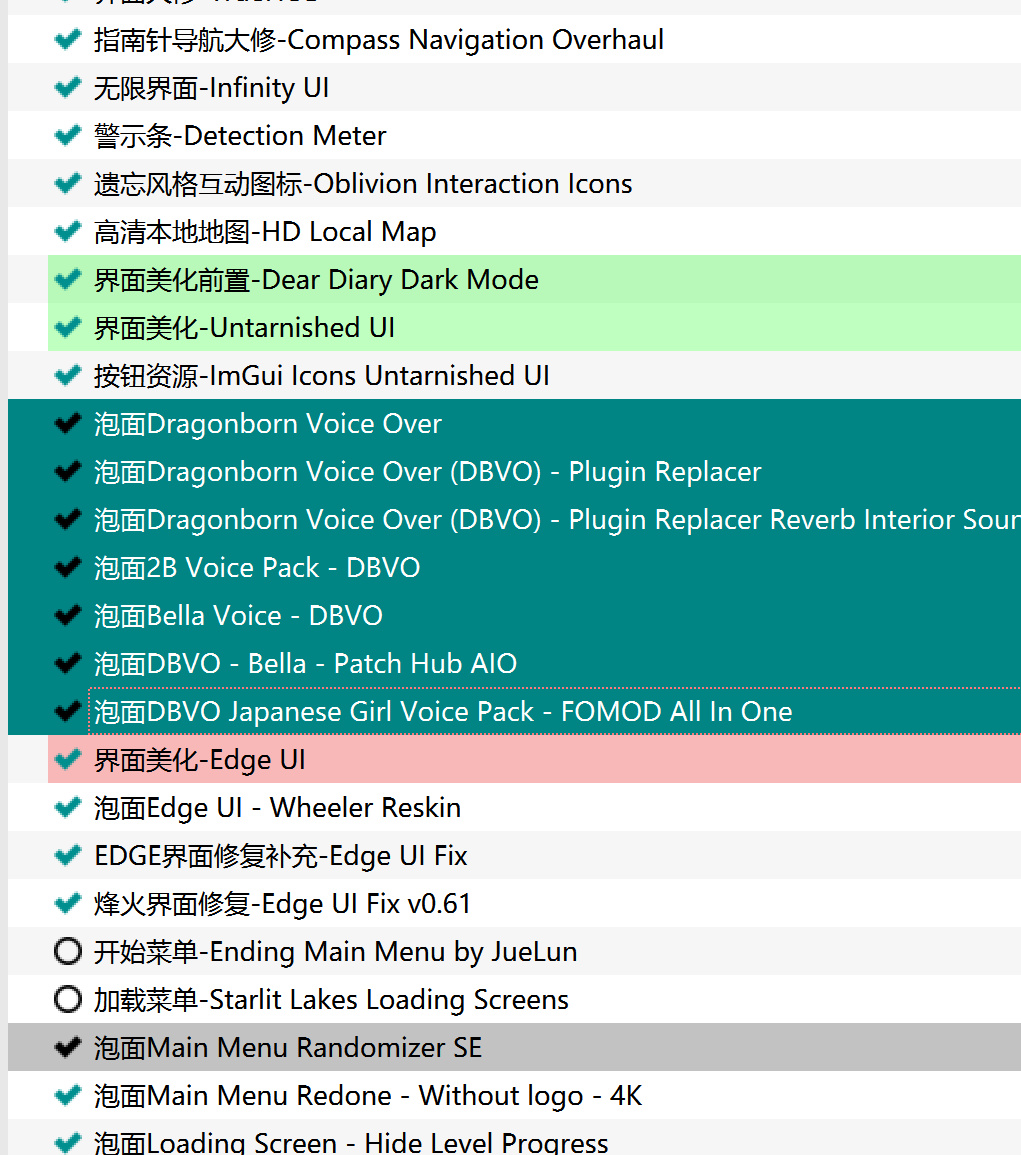Uncheck the Detection Meter mod
The width and height of the screenshot is (1021, 1155).
68,136
